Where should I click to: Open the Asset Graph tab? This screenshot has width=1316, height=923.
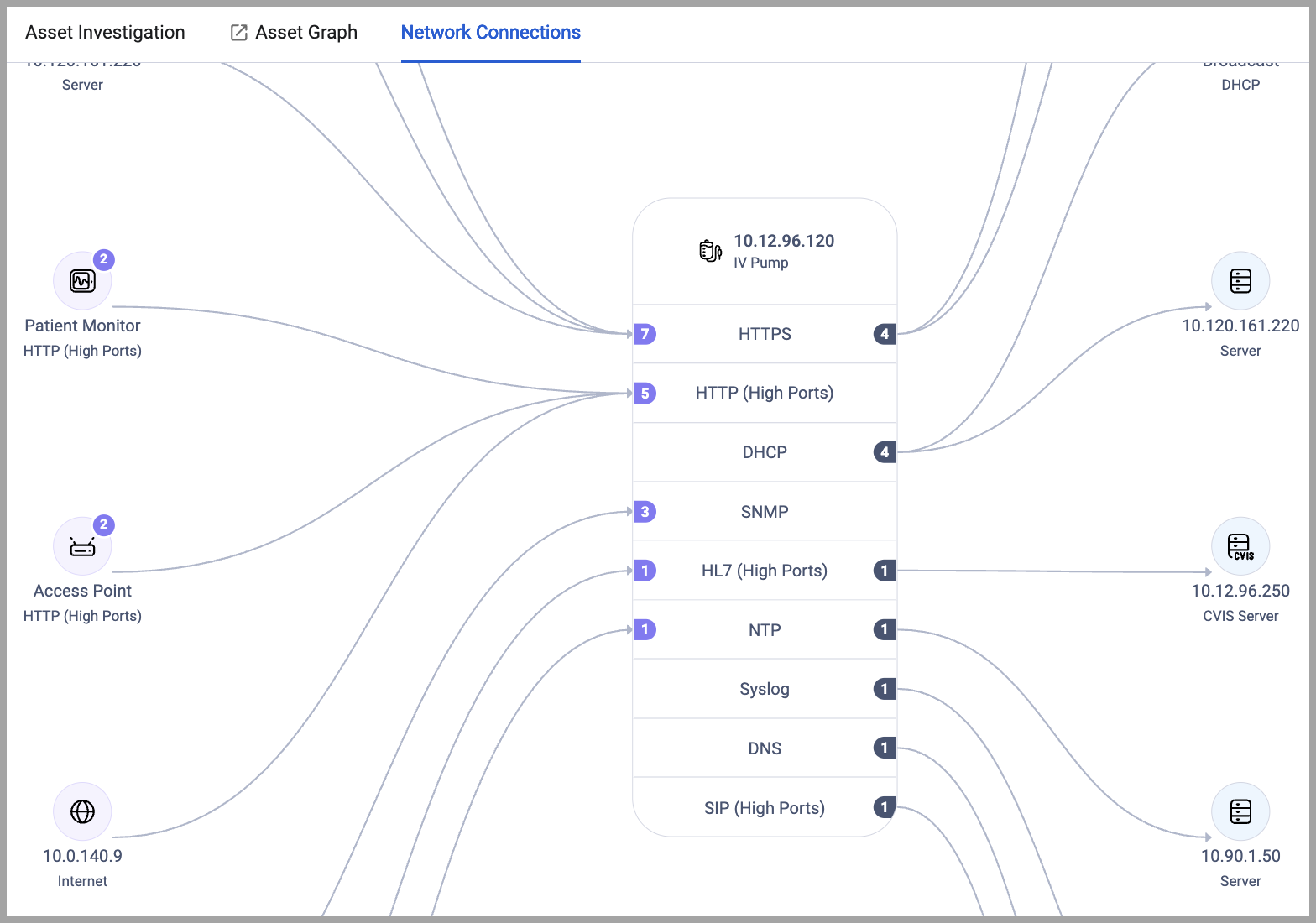[x=294, y=32]
